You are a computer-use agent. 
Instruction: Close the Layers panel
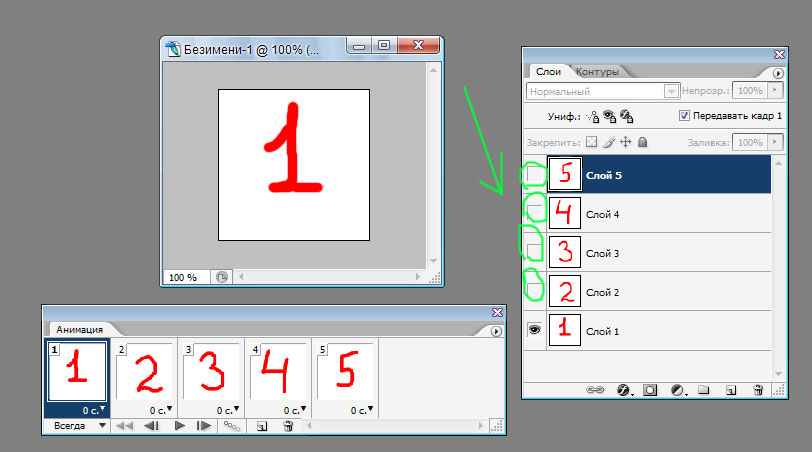779,54
